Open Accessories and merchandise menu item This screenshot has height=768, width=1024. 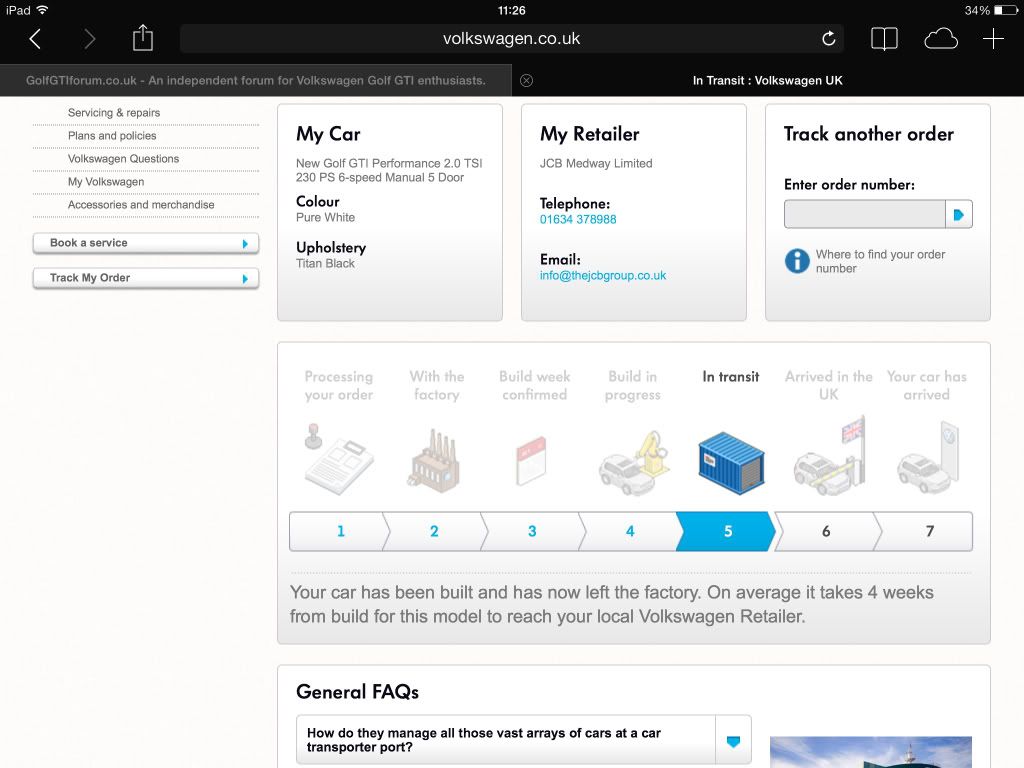pyautogui.click(x=141, y=204)
